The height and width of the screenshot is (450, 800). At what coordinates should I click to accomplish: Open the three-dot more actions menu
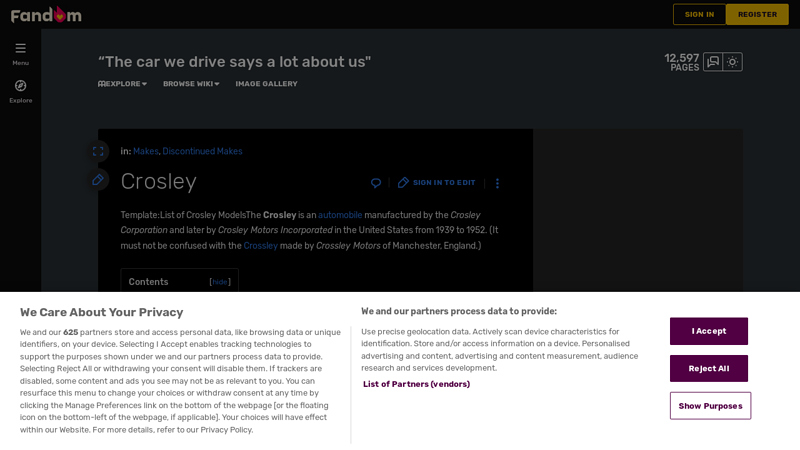point(497,183)
